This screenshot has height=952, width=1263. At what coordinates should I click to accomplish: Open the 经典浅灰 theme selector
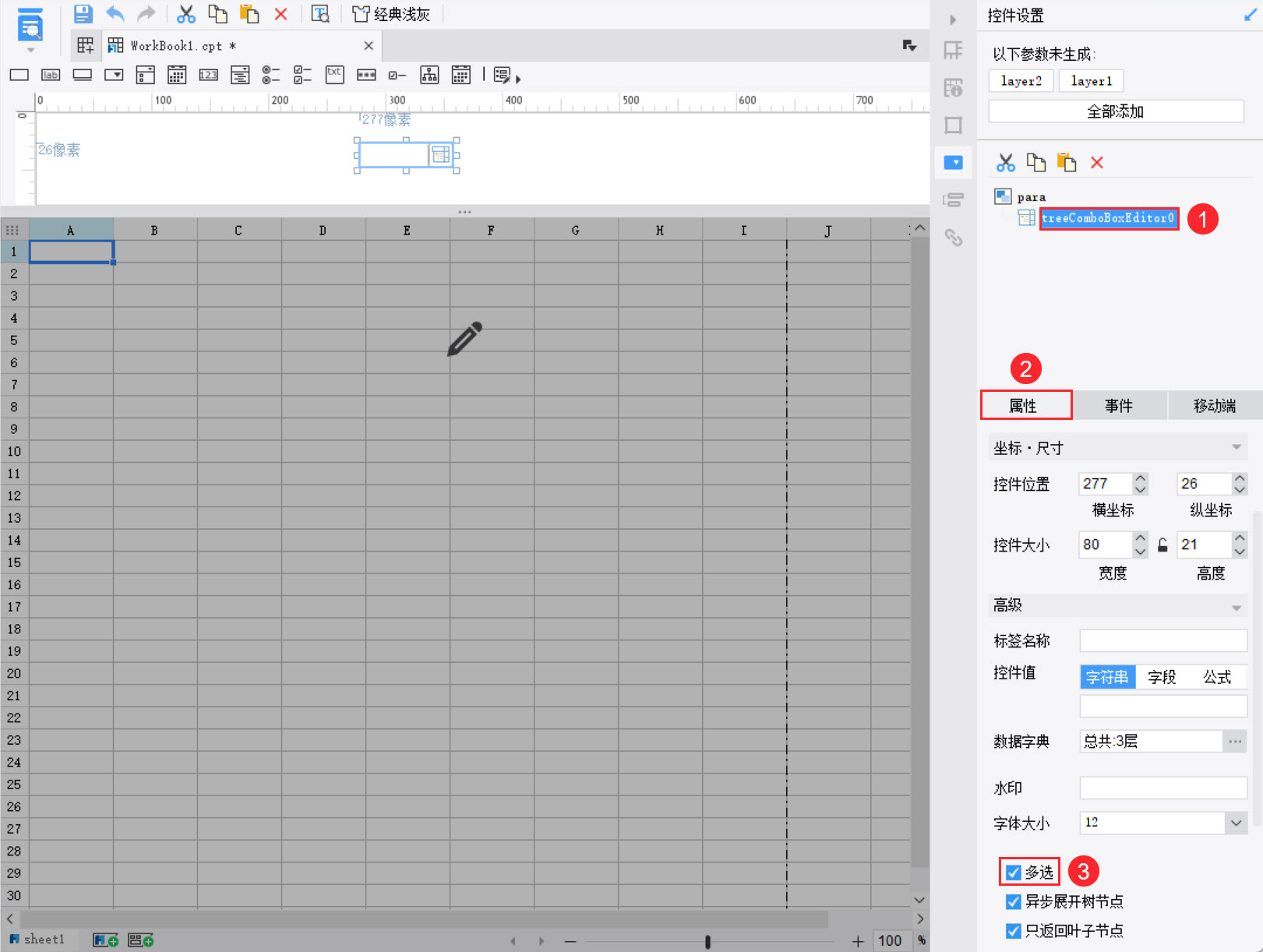[x=391, y=14]
